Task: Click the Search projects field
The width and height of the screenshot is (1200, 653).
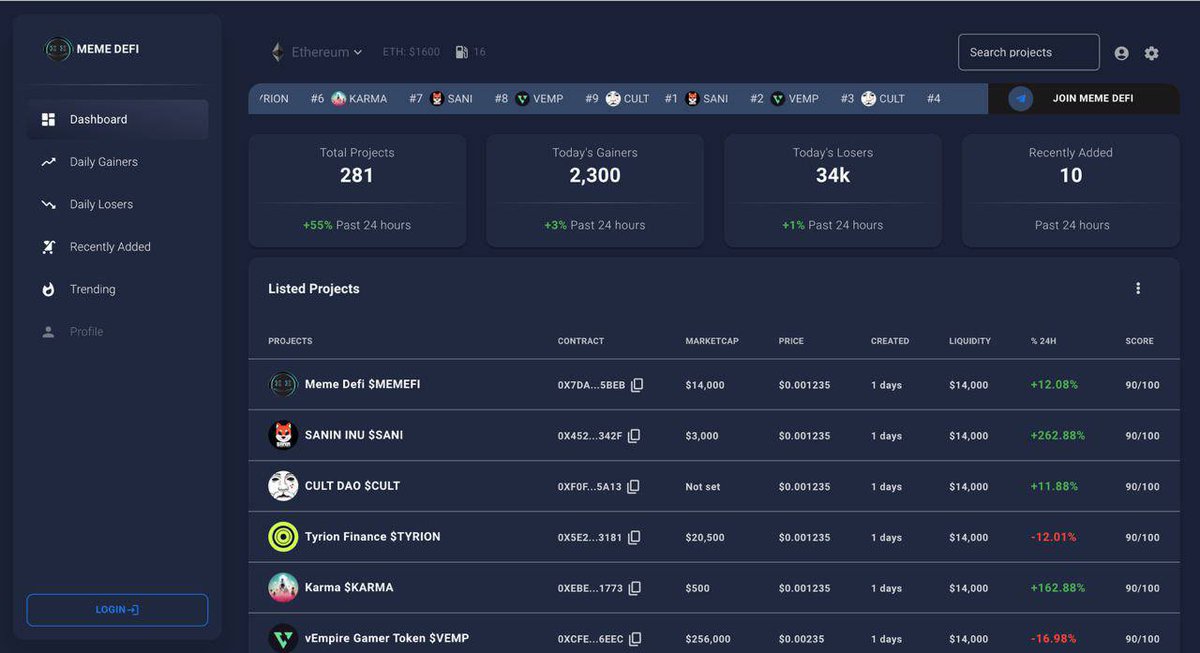Action: (x=1028, y=52)
